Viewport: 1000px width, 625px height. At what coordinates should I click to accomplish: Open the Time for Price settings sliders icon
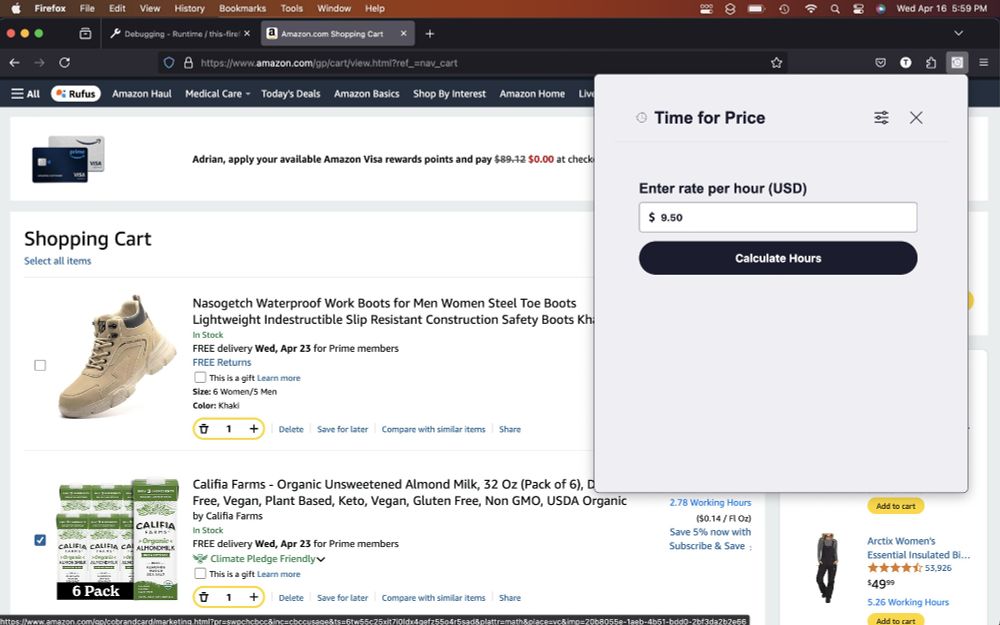[881, 117]
